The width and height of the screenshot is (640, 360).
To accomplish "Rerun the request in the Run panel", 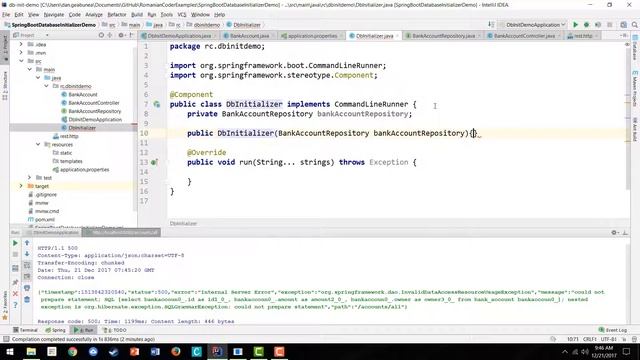I will point(15,243).
